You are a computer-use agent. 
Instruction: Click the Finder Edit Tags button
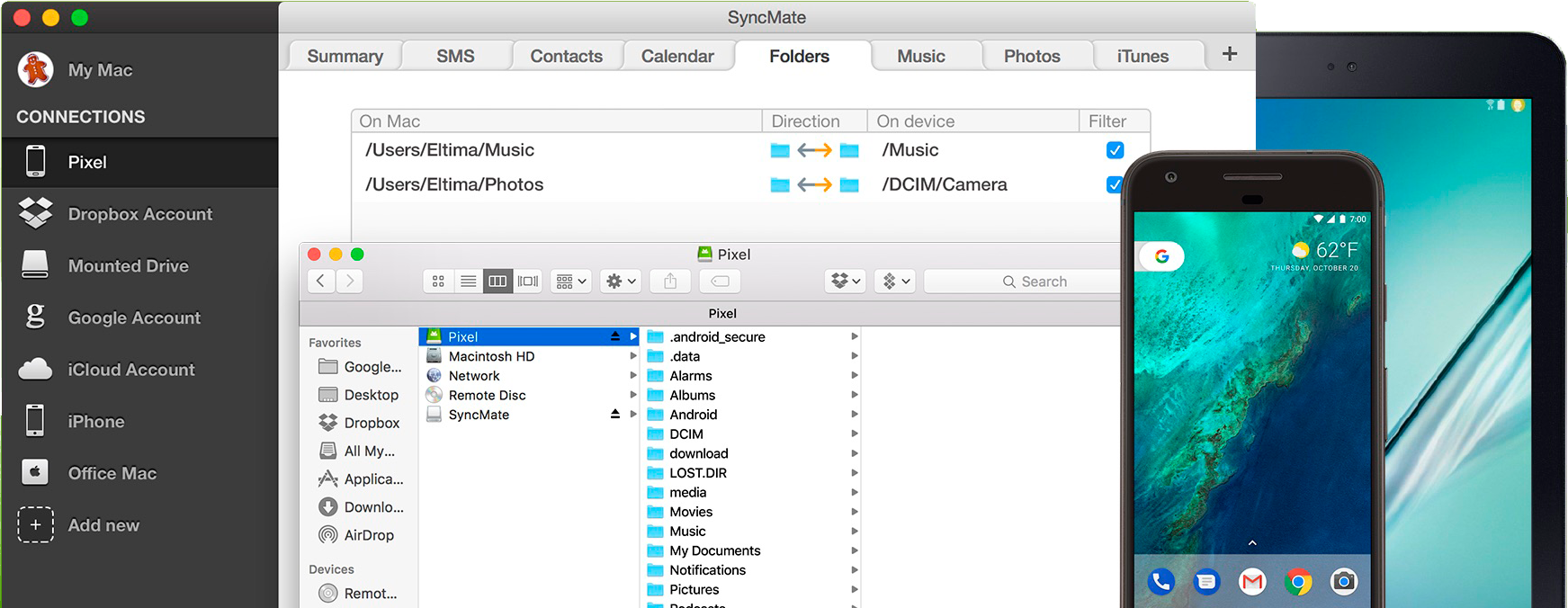(720, 282)
